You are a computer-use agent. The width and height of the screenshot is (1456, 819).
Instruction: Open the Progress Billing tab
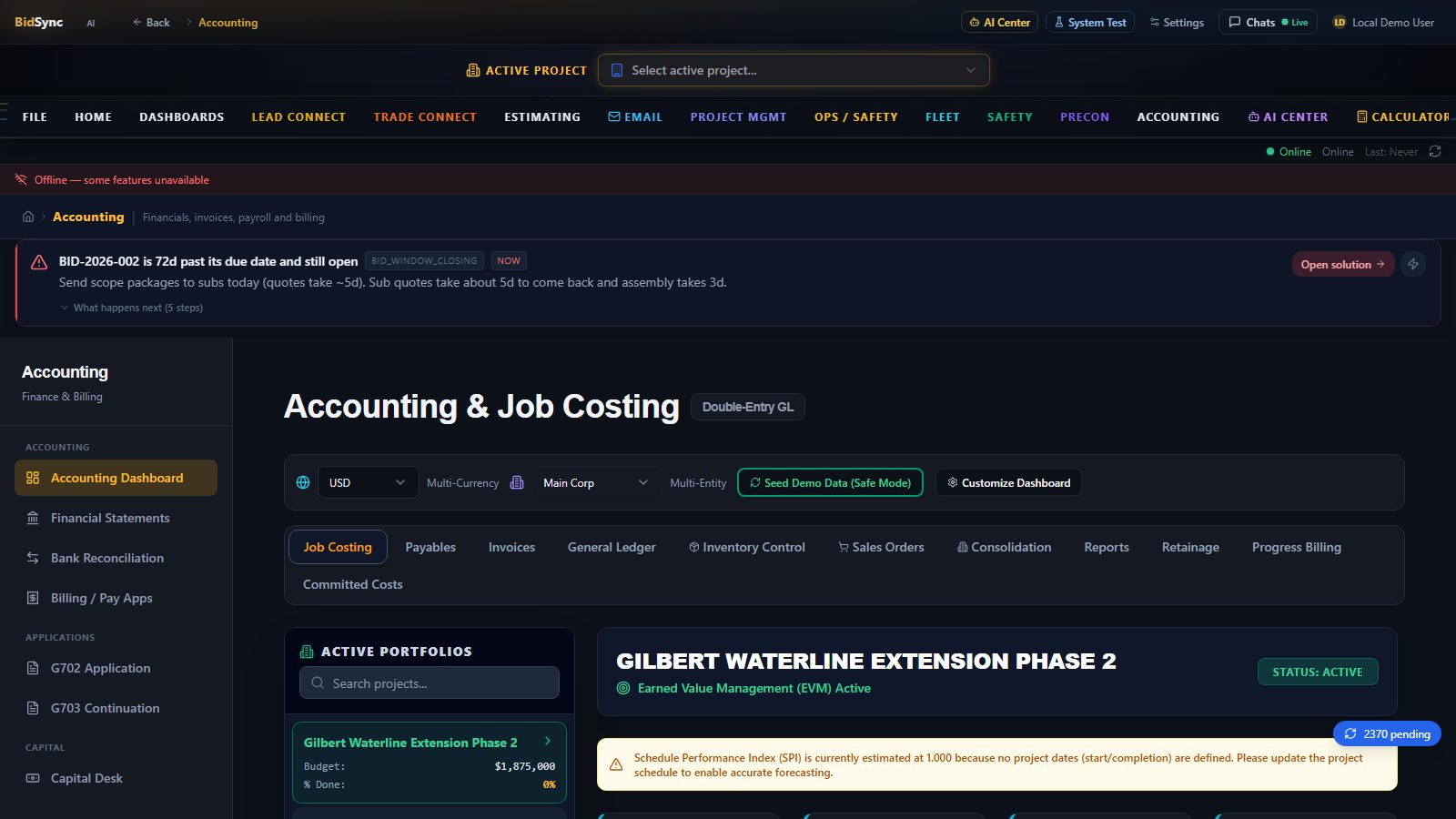click(1297, 547)
